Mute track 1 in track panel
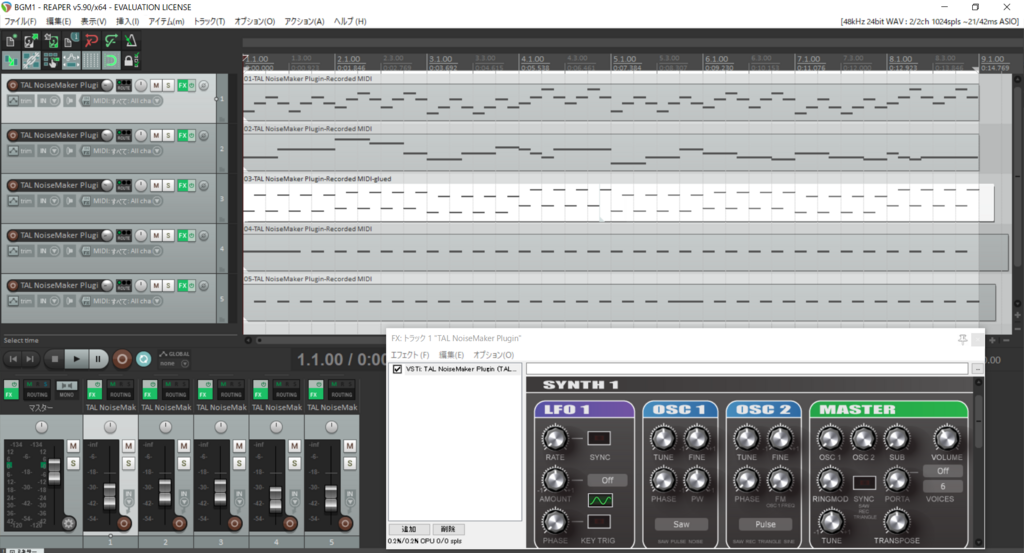The width and height of the screenshot is (1024, 553). coord(155,85)
